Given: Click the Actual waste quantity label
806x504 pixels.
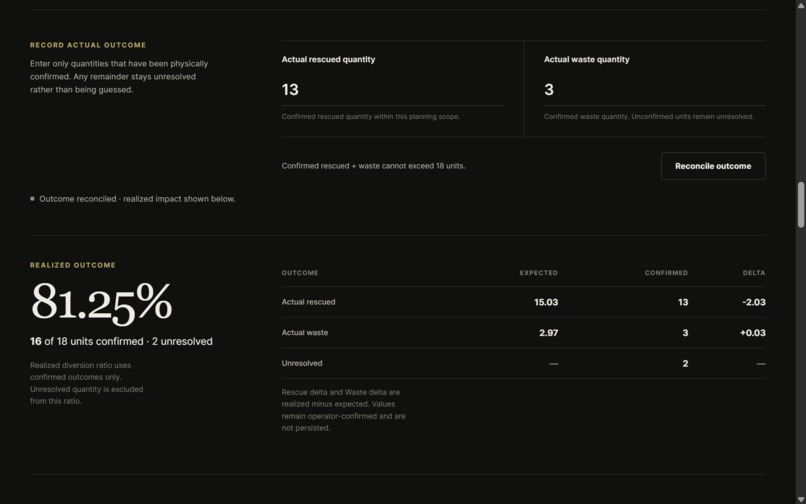Looking at the screenshot, I should coord(587,59).
